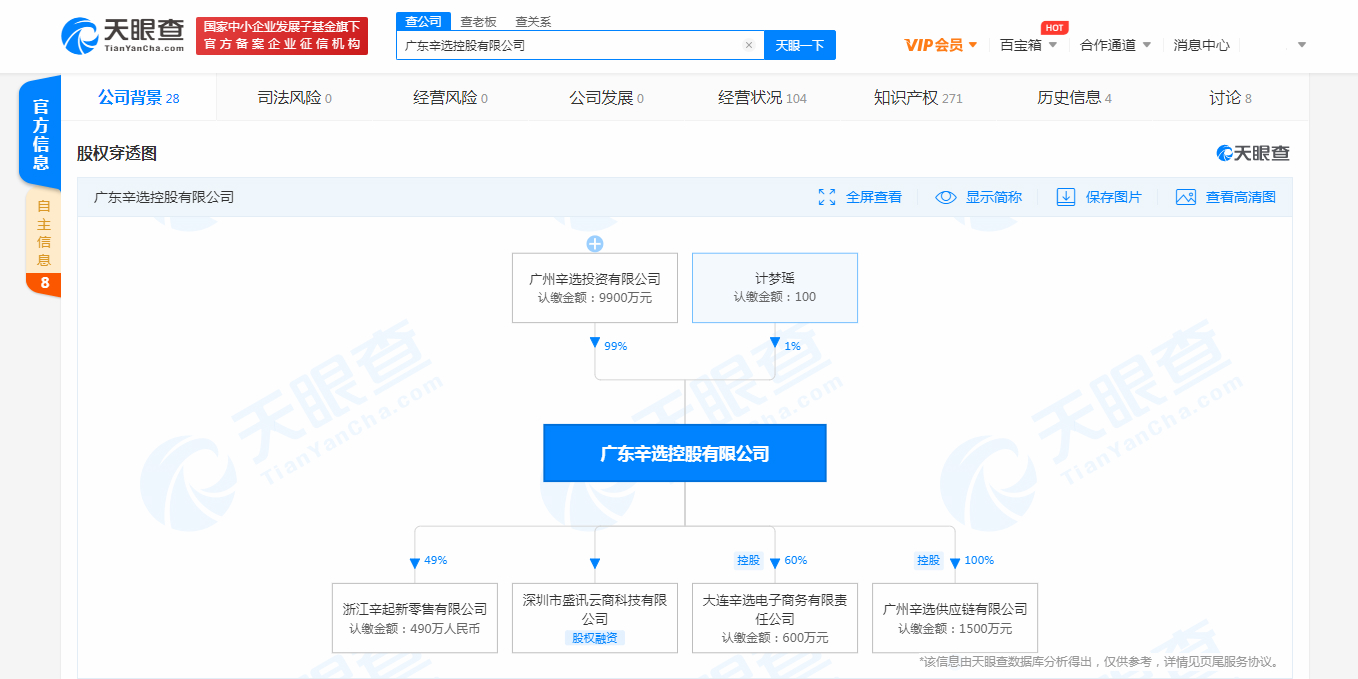Click the 保存图片 download icon
Image resolution: width=1358 pixels, height=679 pixels.
[1065, 197]
